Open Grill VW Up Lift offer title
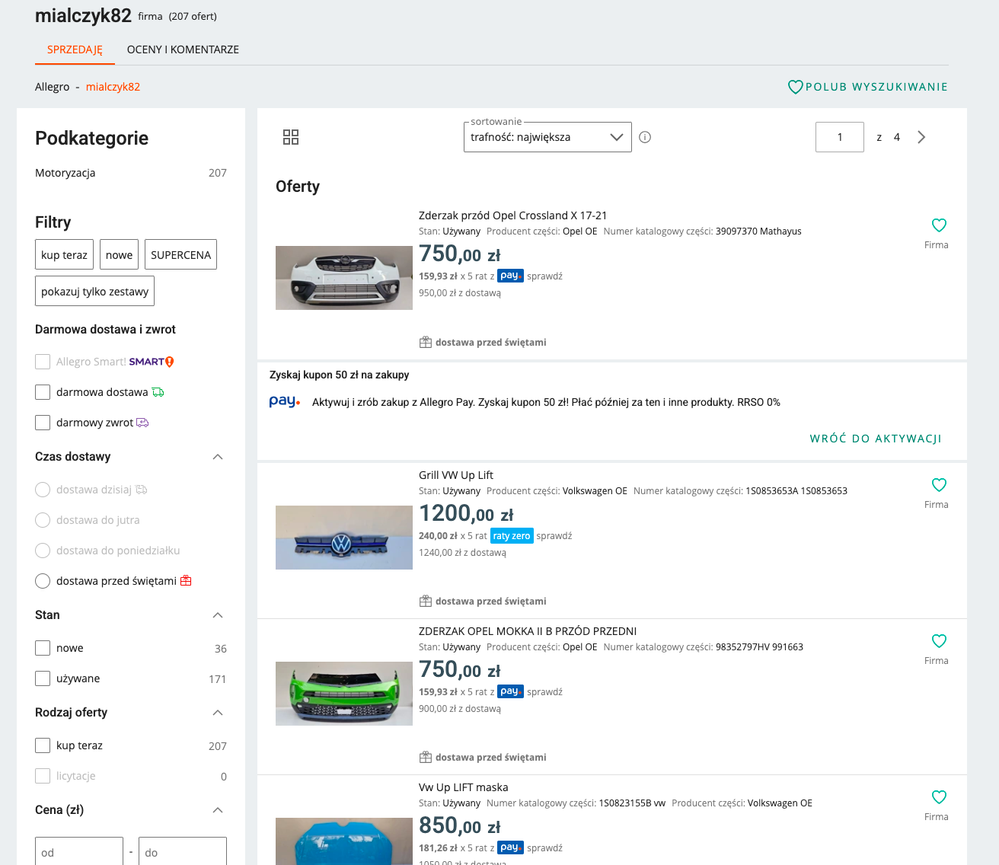The height and width of the screenshot is (865, 999). point(456,475)
